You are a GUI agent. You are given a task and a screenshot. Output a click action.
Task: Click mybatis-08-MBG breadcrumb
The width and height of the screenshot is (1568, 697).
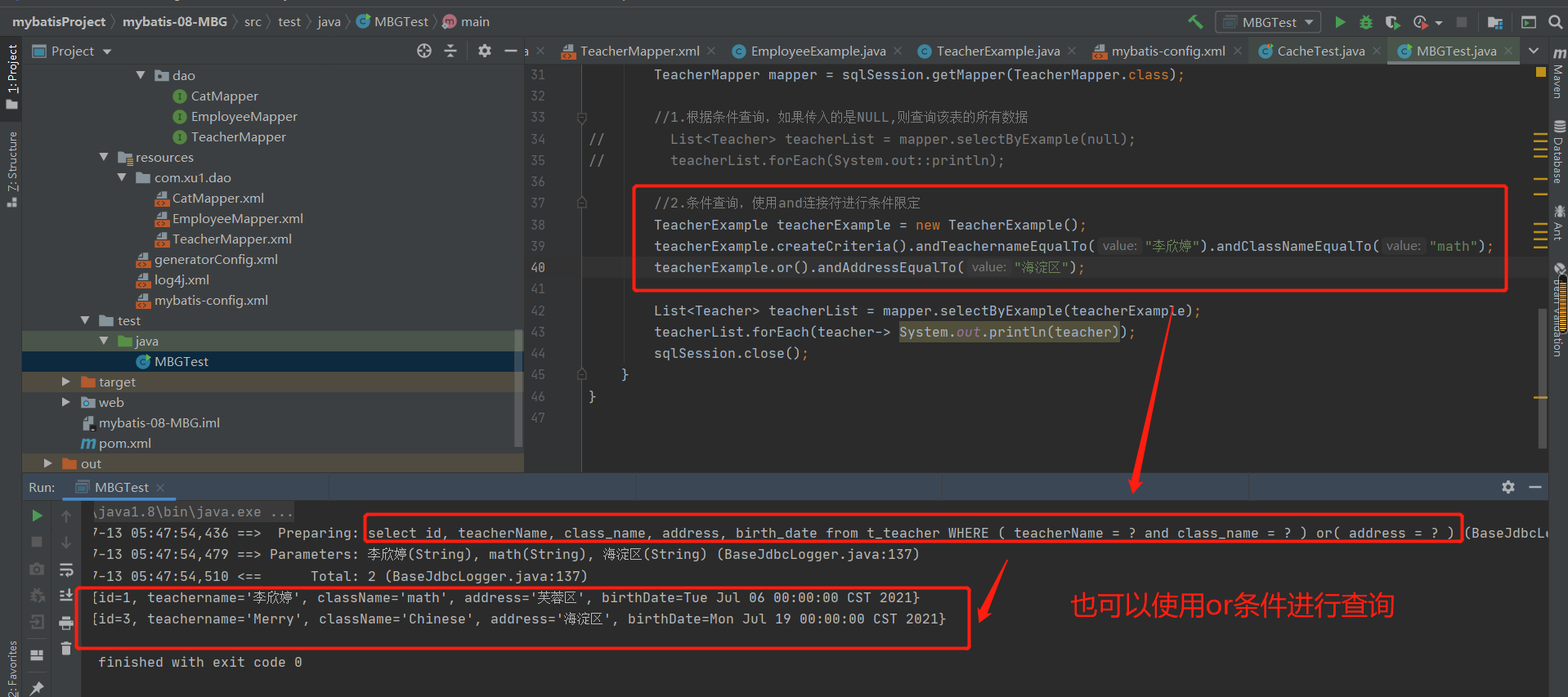coord(175,22)
